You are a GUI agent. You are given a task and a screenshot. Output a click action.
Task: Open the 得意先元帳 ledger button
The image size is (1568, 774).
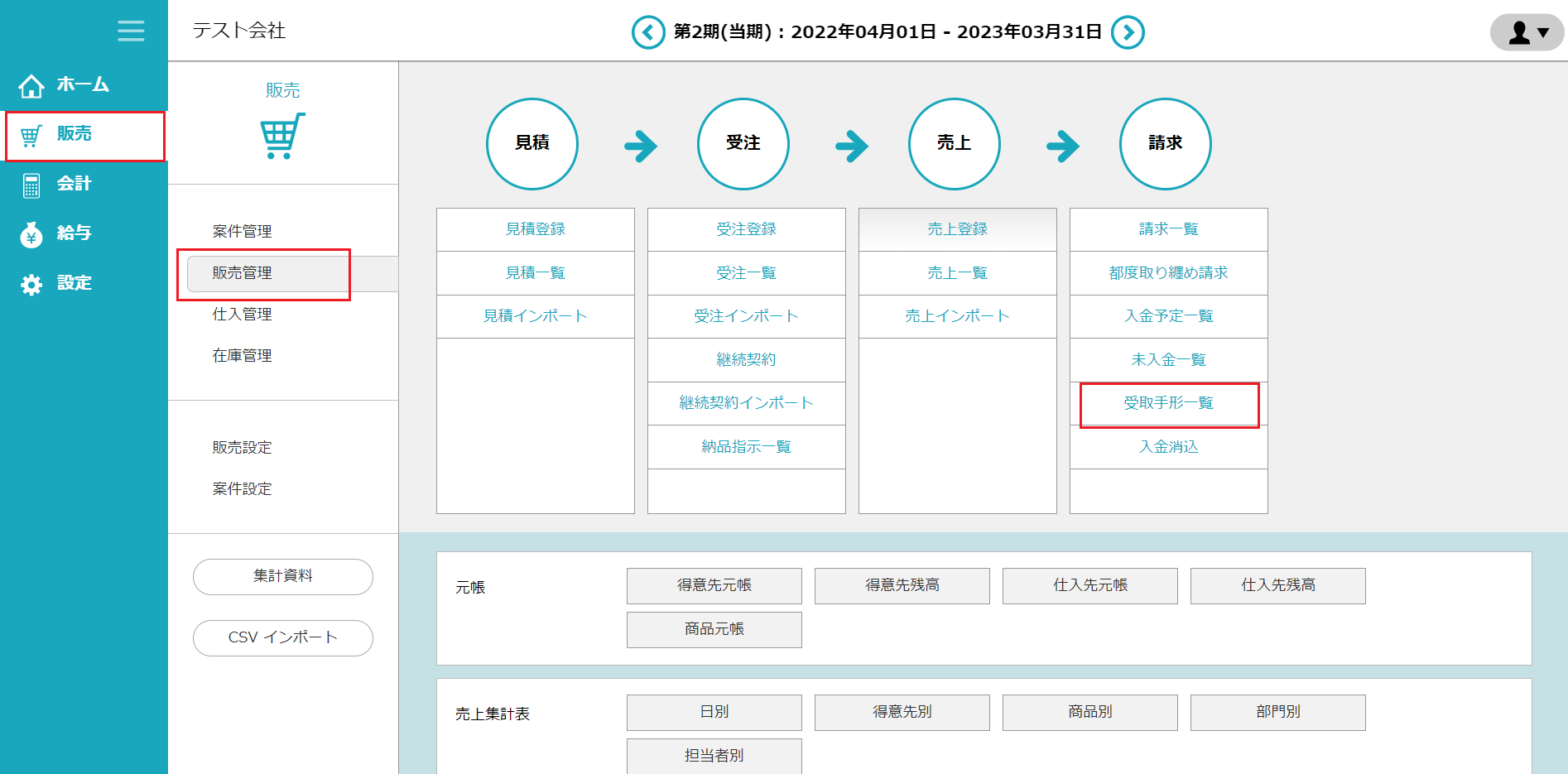pos(714,585)
